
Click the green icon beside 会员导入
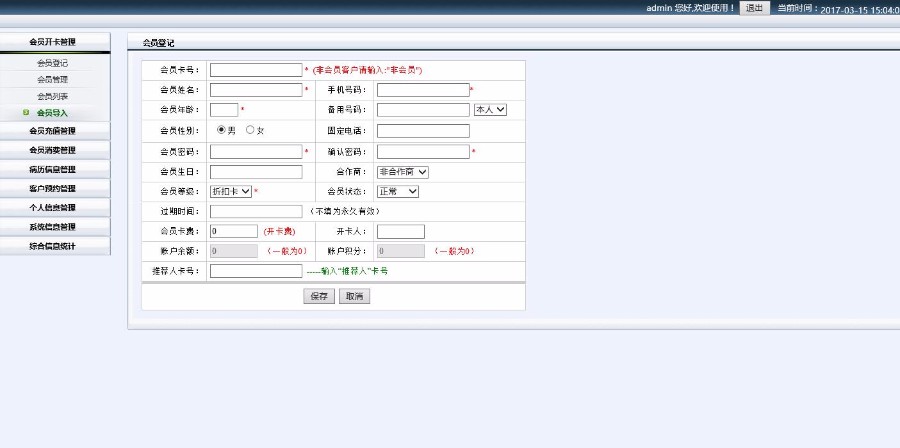(26, 113)
